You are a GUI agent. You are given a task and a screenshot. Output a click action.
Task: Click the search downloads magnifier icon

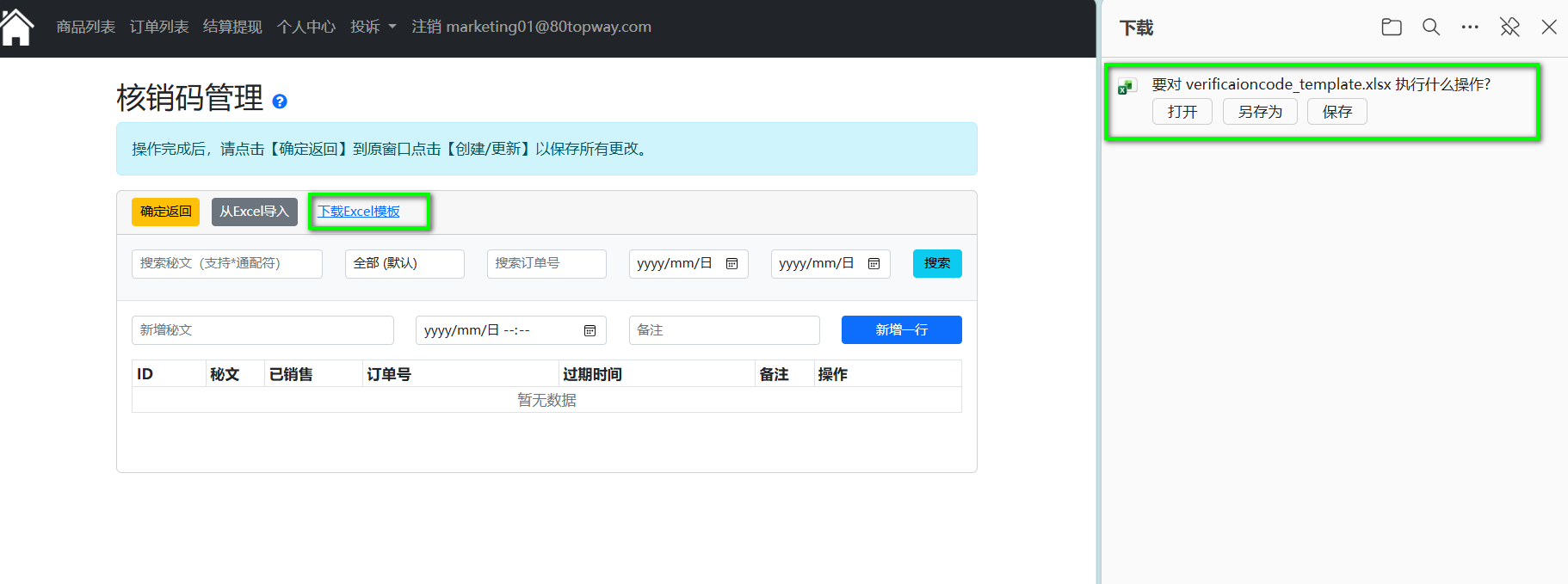(x=1430, y=28)
